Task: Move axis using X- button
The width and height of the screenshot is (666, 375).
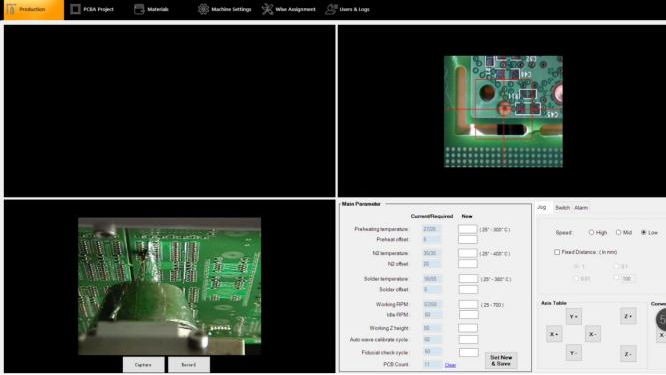Action: (593, 334)
